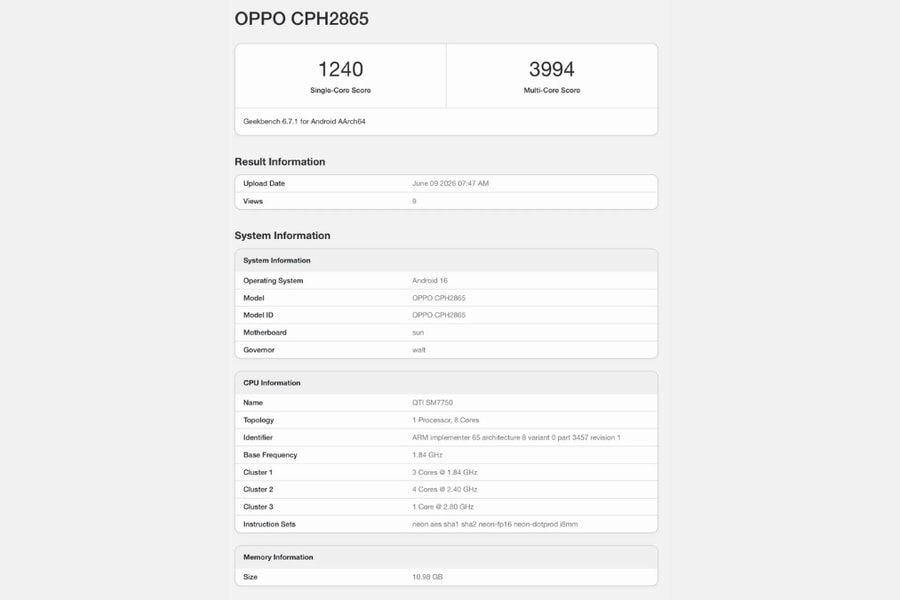Screen dimensions: 900x600
Task: Click the Governor label
Action: point(259,350)
